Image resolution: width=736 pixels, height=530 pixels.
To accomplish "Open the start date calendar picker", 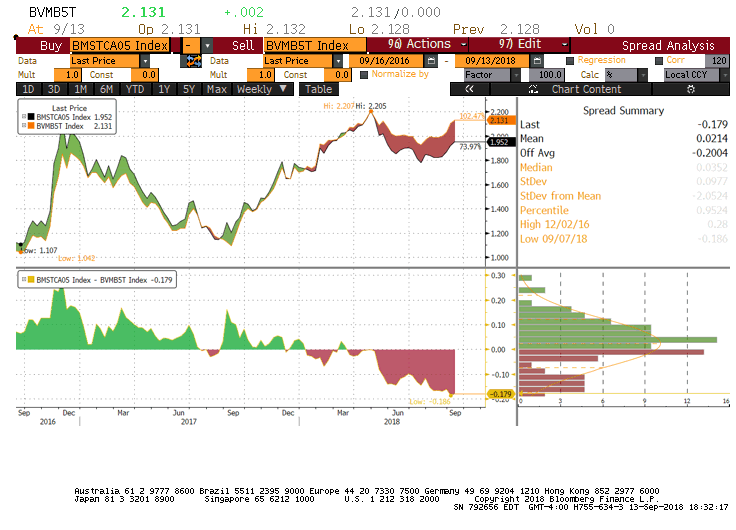I will point(429,61).
